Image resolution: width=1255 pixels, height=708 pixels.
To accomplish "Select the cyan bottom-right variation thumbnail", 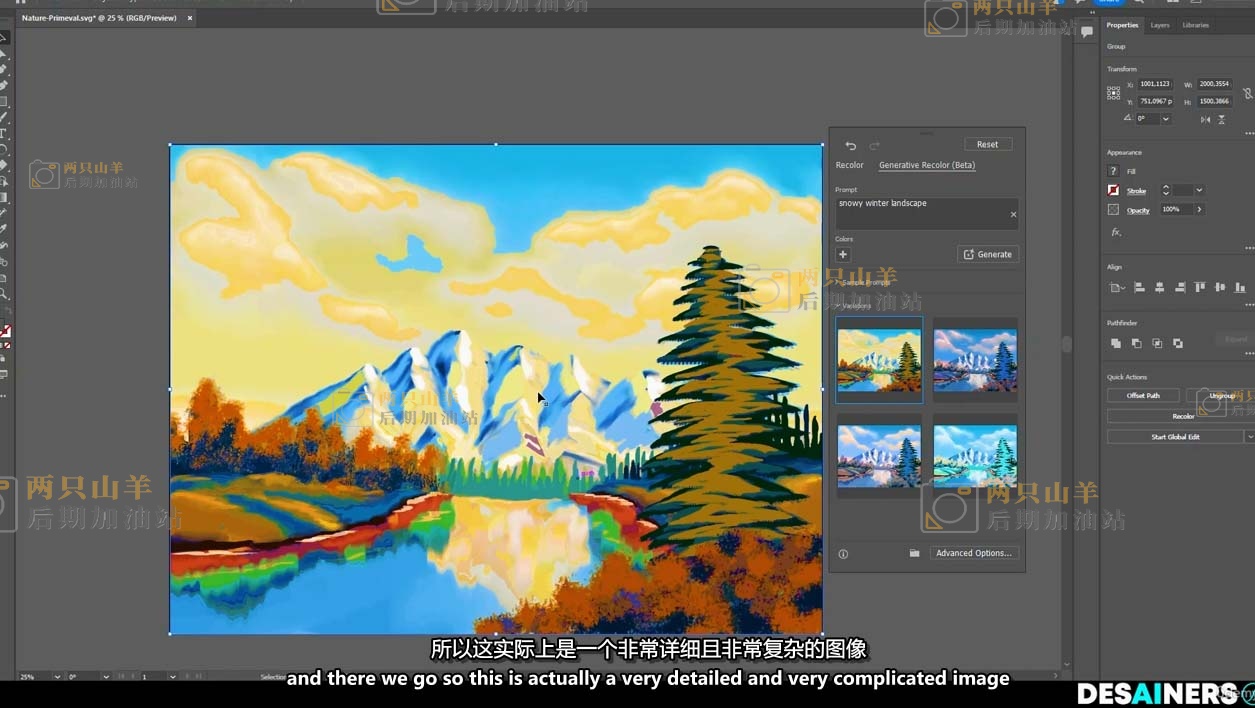I will [975, 455].
